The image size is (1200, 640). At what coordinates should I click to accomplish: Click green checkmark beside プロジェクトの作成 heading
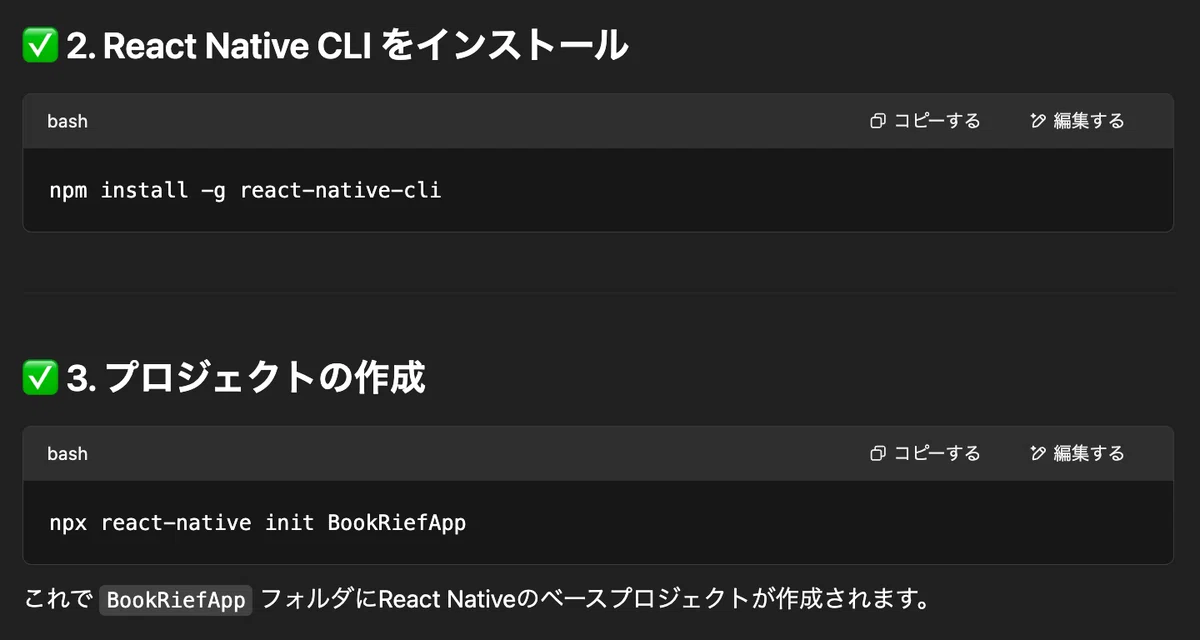(40, 378)
